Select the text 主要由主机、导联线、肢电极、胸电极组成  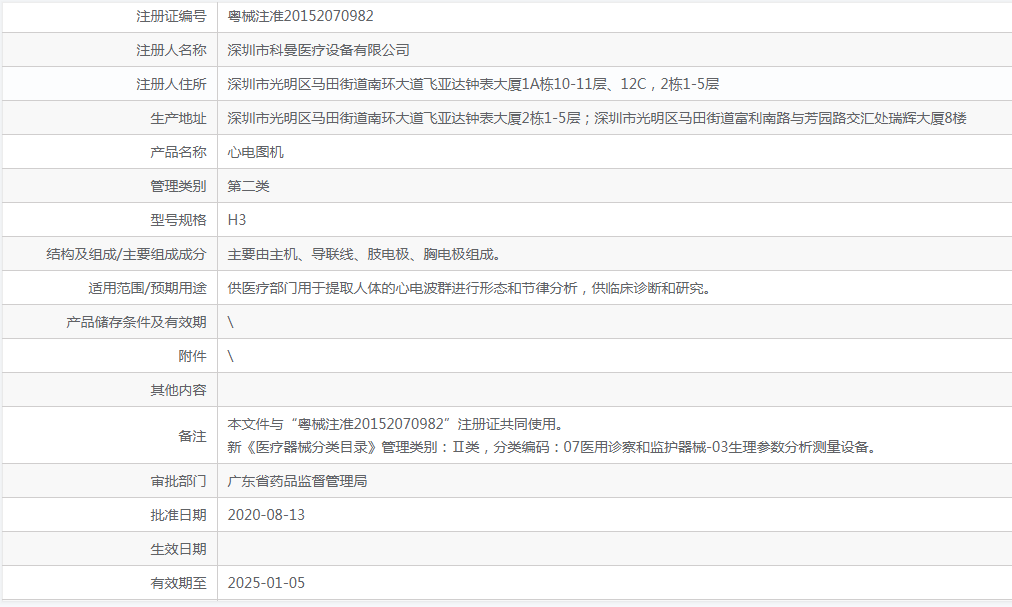(365, 254)
